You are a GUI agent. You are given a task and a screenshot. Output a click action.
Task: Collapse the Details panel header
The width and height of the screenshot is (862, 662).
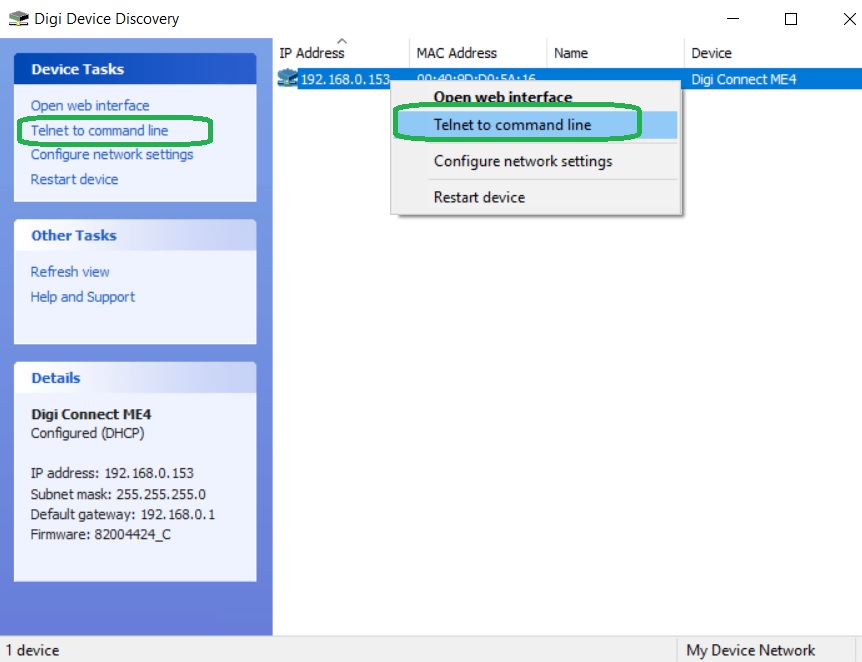pyautogui.click(x=135, y=378)
